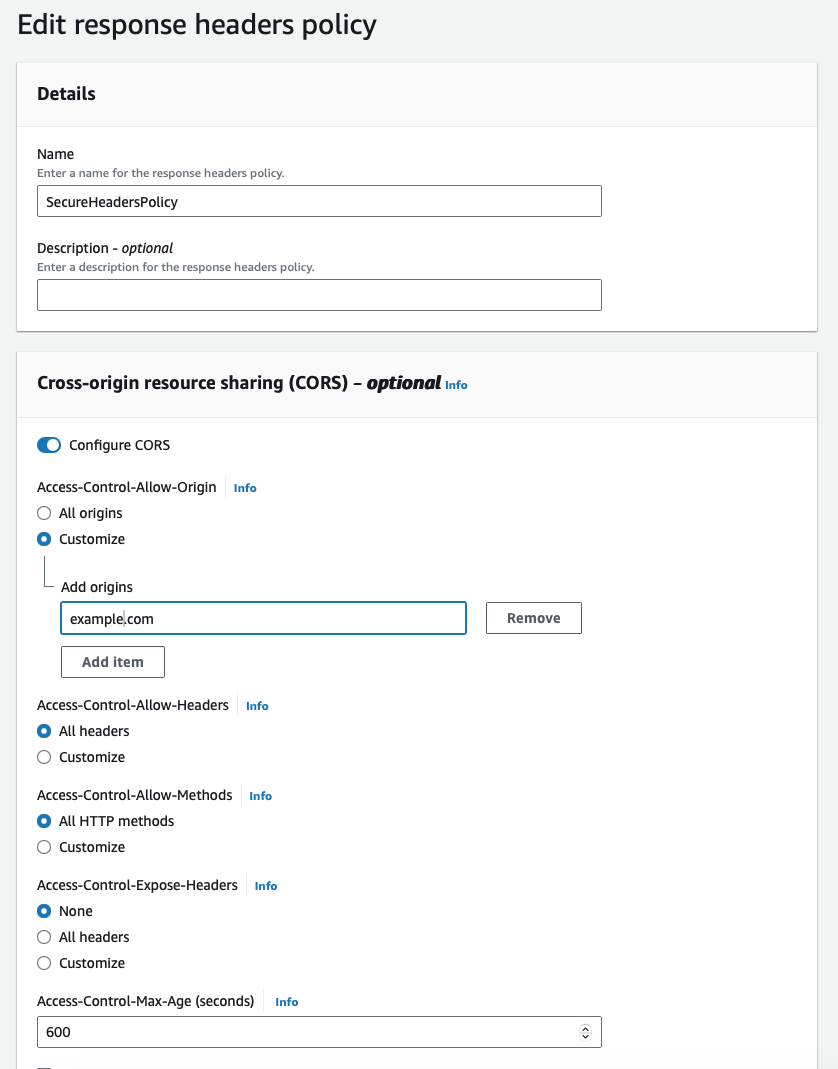Click the Remove button for example.com origin
The image size is (838, 1069).
tap(534, 618)
